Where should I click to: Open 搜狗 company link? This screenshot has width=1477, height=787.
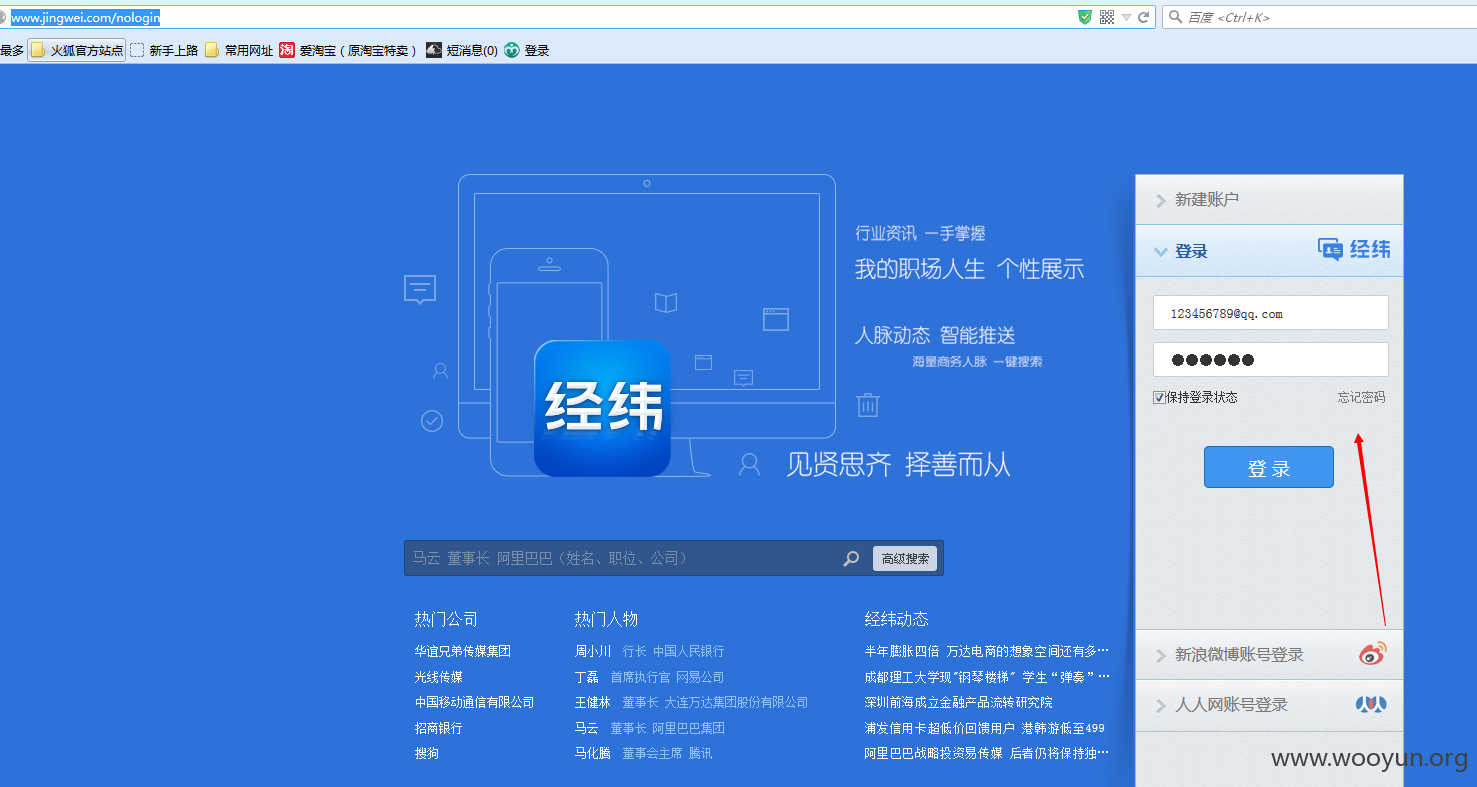pos(427,753)
